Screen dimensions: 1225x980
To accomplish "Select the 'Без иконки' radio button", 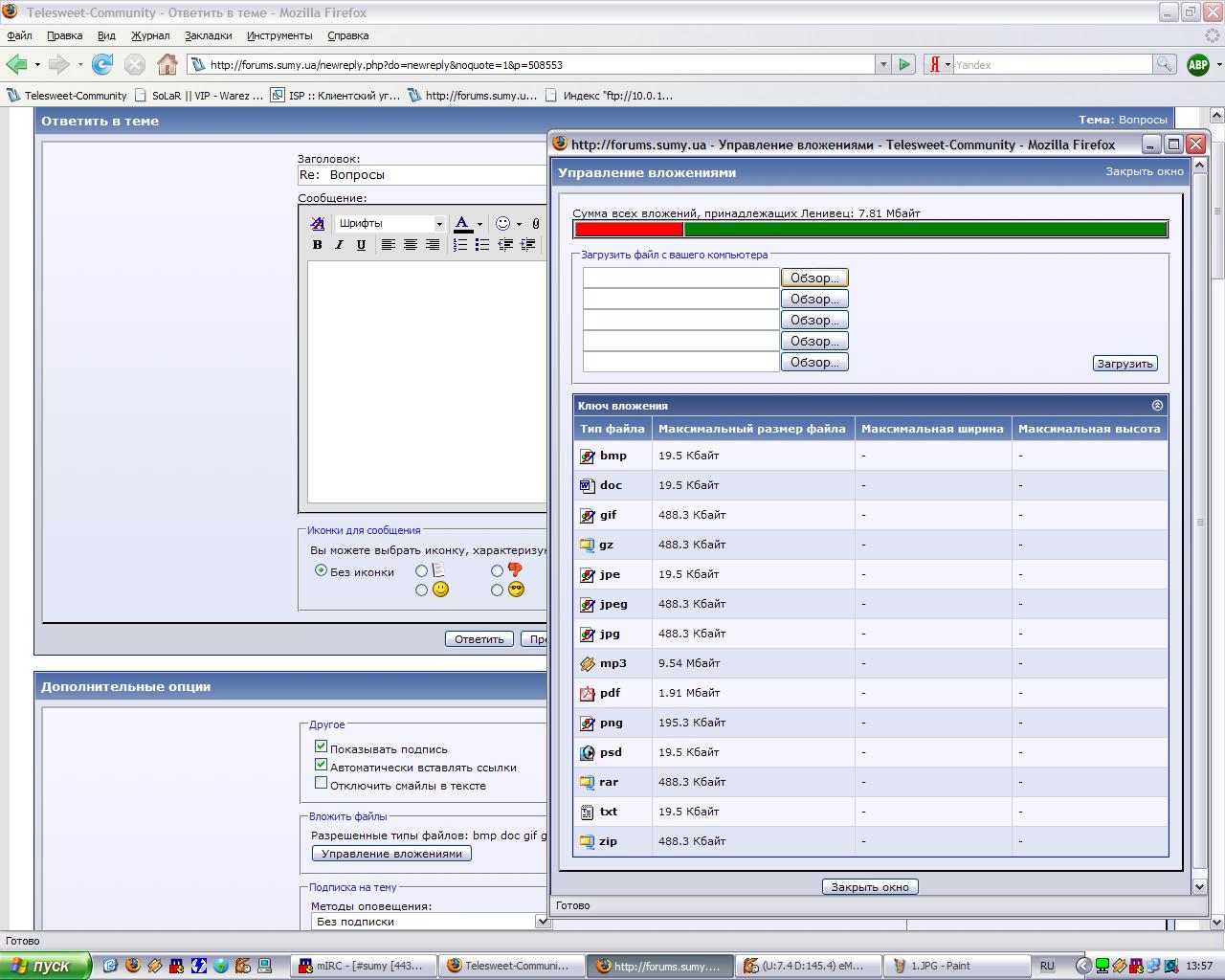I will tap(321, 570).
